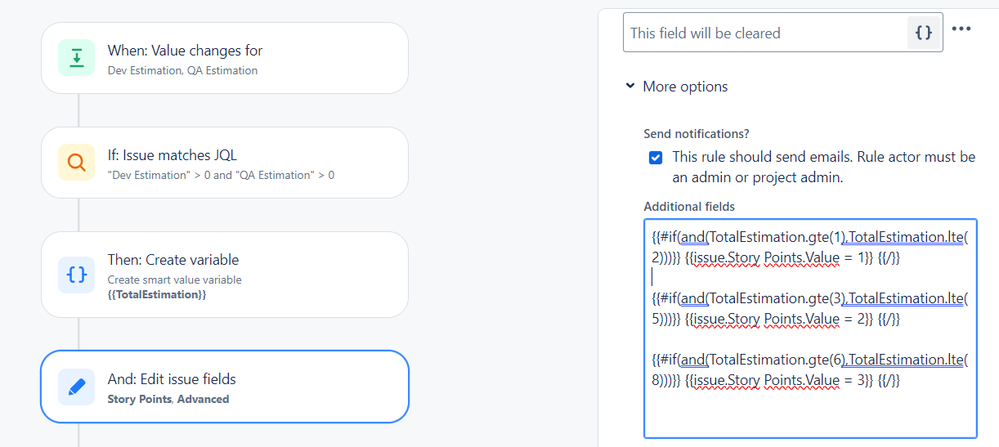
Task: Click the 'Story Points, Advanced' subtitle text
Action: 168,399
